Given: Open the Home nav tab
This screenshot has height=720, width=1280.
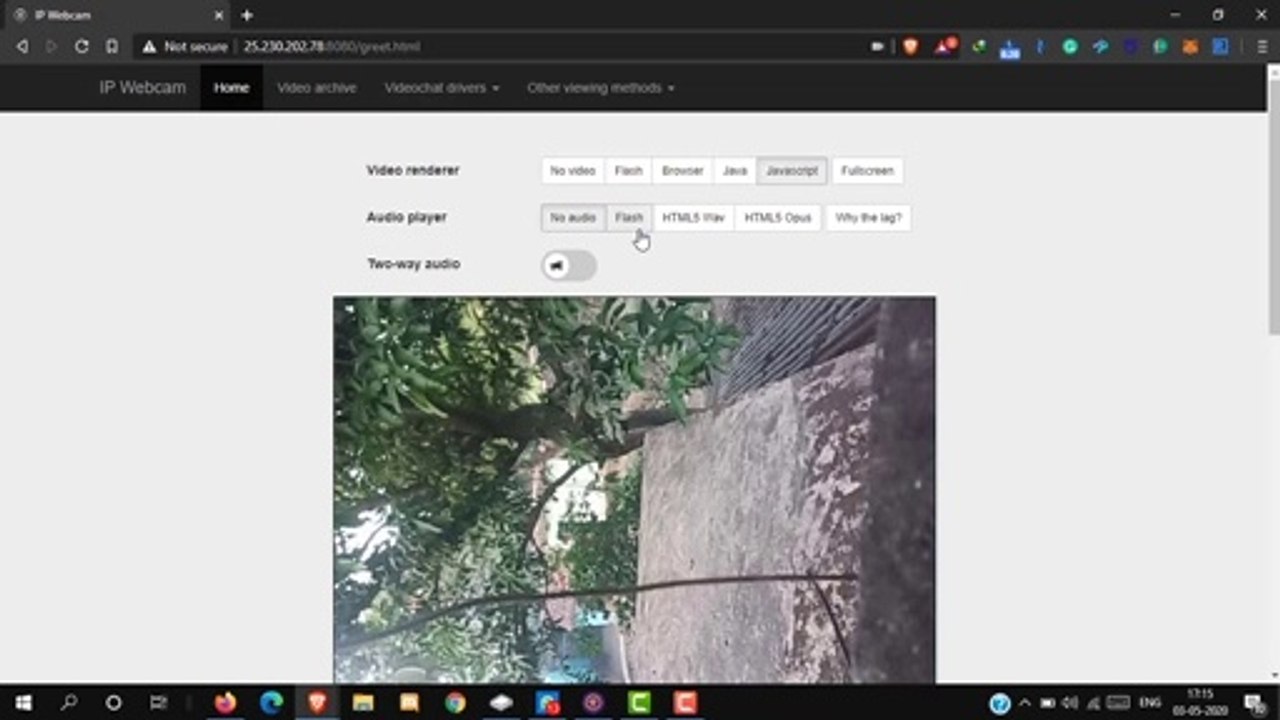Looking at the screenshot, I should [x=231, y=88].
